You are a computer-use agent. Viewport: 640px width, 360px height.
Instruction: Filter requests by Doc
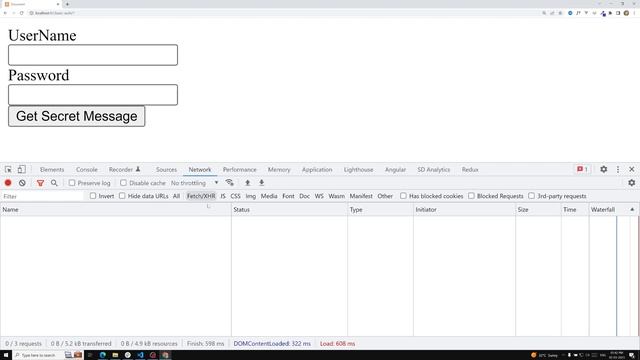(x=304, y=196)
